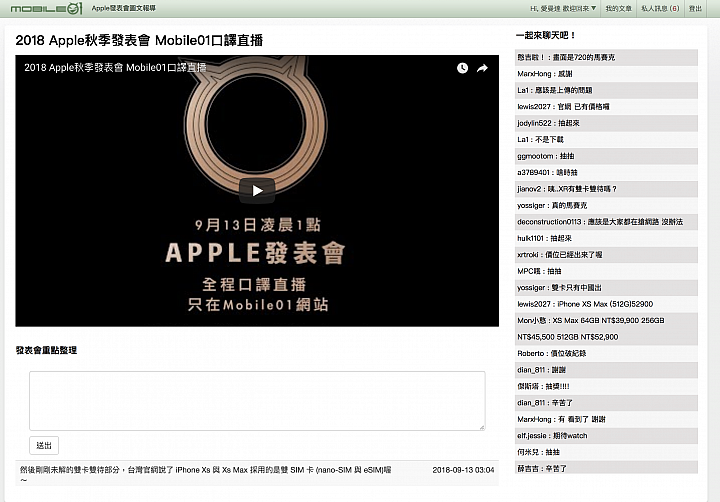The height and width of the screenshot is (502, 720).
Task: Open 我的文章 in the top bar
Action: (x=618, y=8)
